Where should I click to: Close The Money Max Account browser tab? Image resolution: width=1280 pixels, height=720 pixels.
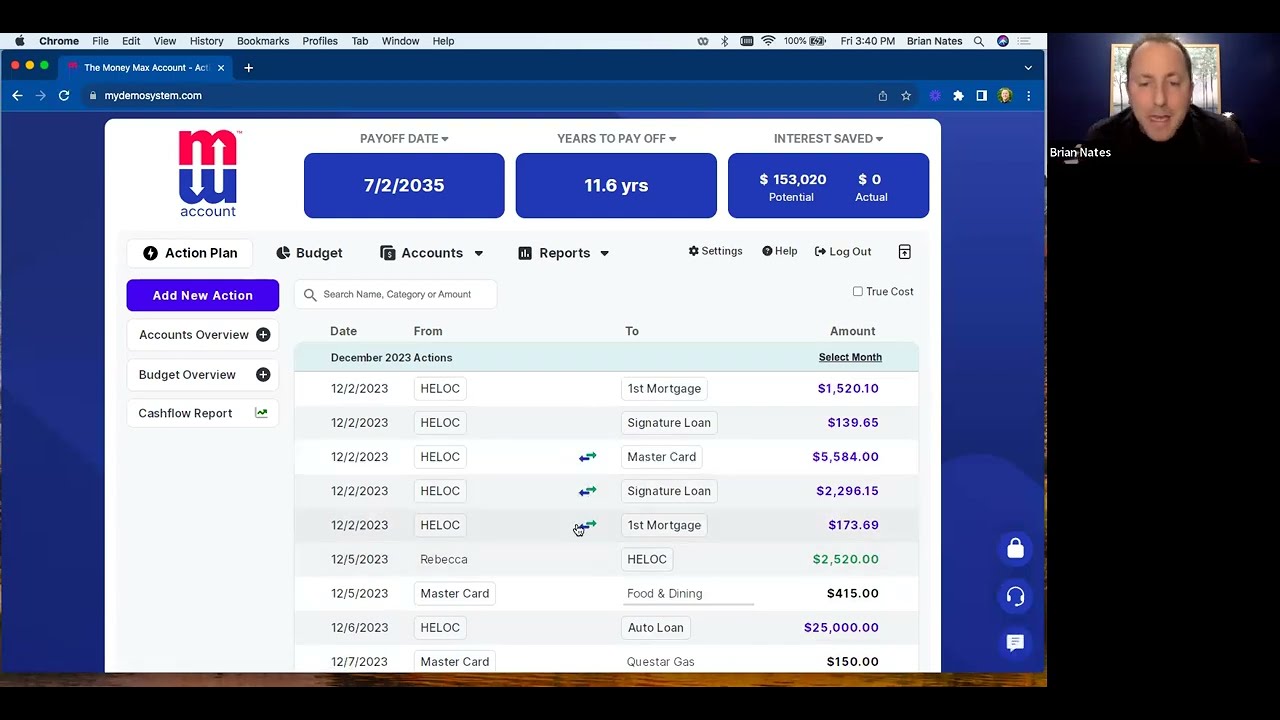click(221, 68)
